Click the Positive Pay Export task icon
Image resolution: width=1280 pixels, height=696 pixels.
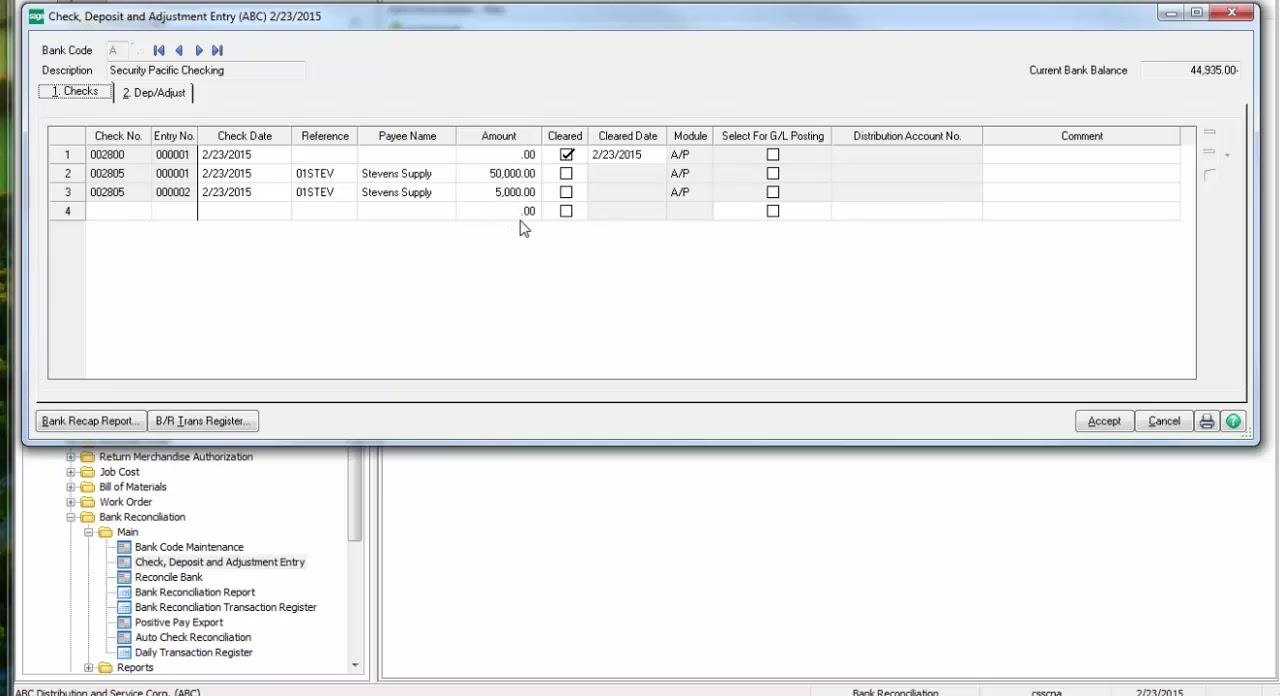[124, 622]
